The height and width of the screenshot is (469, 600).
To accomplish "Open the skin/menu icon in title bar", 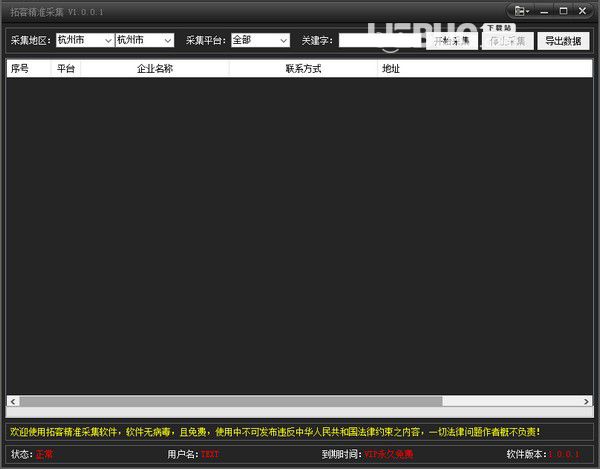I will click(522, 11).
